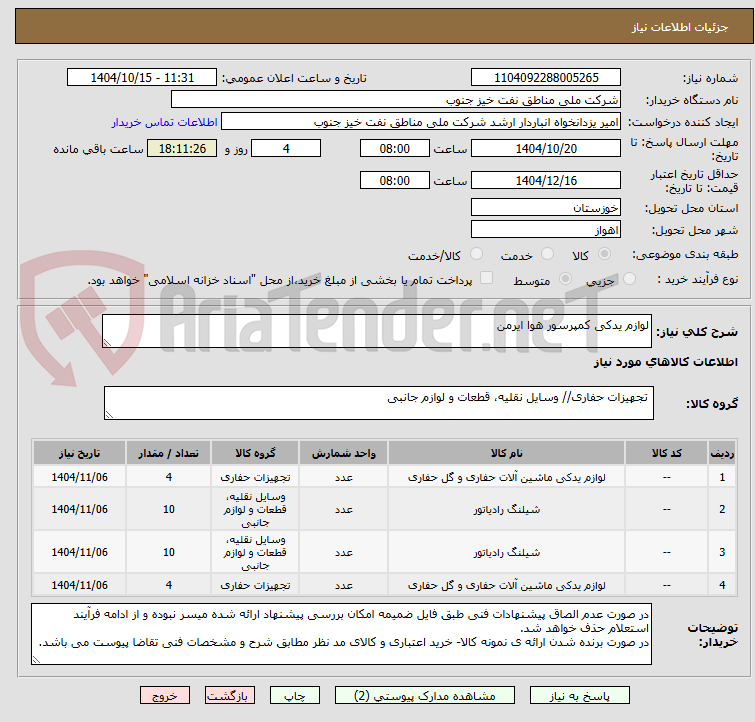This screenshot has width=755, height=722.
Task: Click the description box لوازم یدکی کمپرسور هوا ایرمن
Action: tap(377, 331)
